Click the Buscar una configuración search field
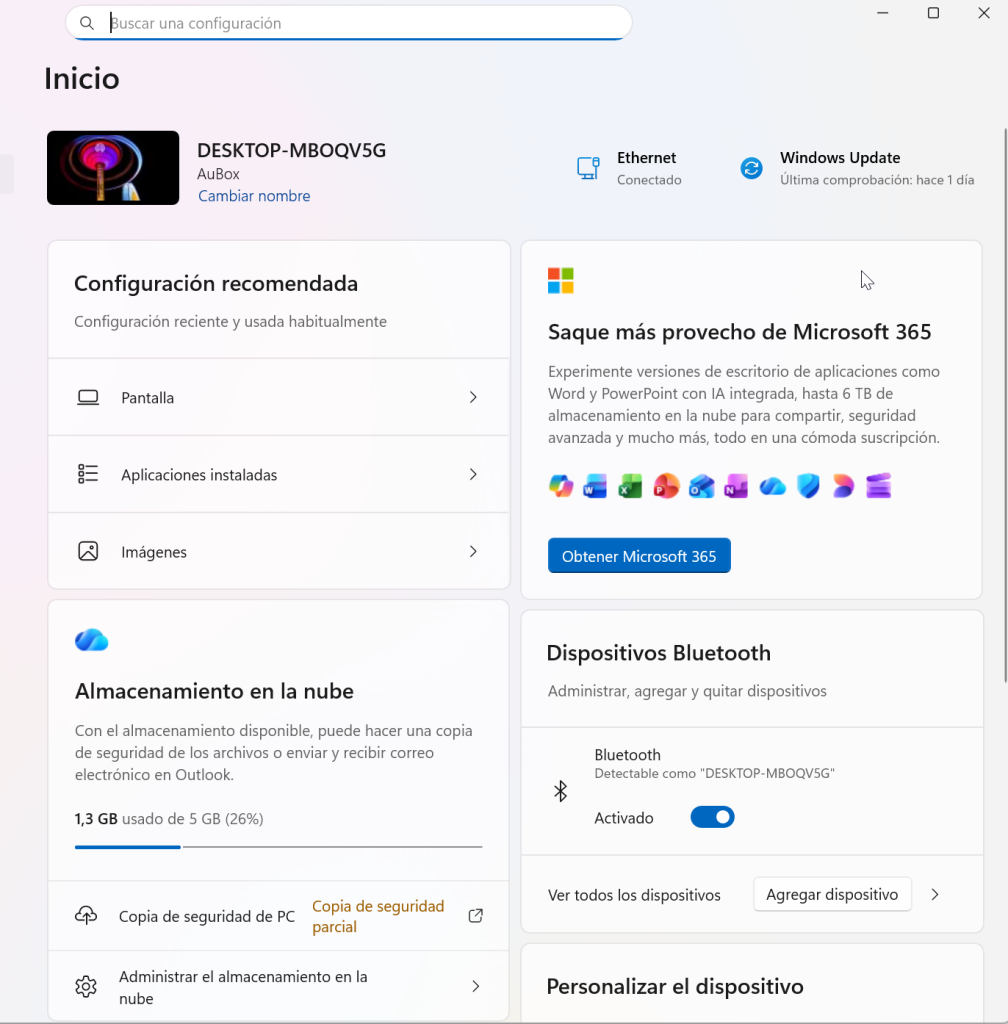The width and height of the screenshot is (1008, 1024). pos(349,23)
